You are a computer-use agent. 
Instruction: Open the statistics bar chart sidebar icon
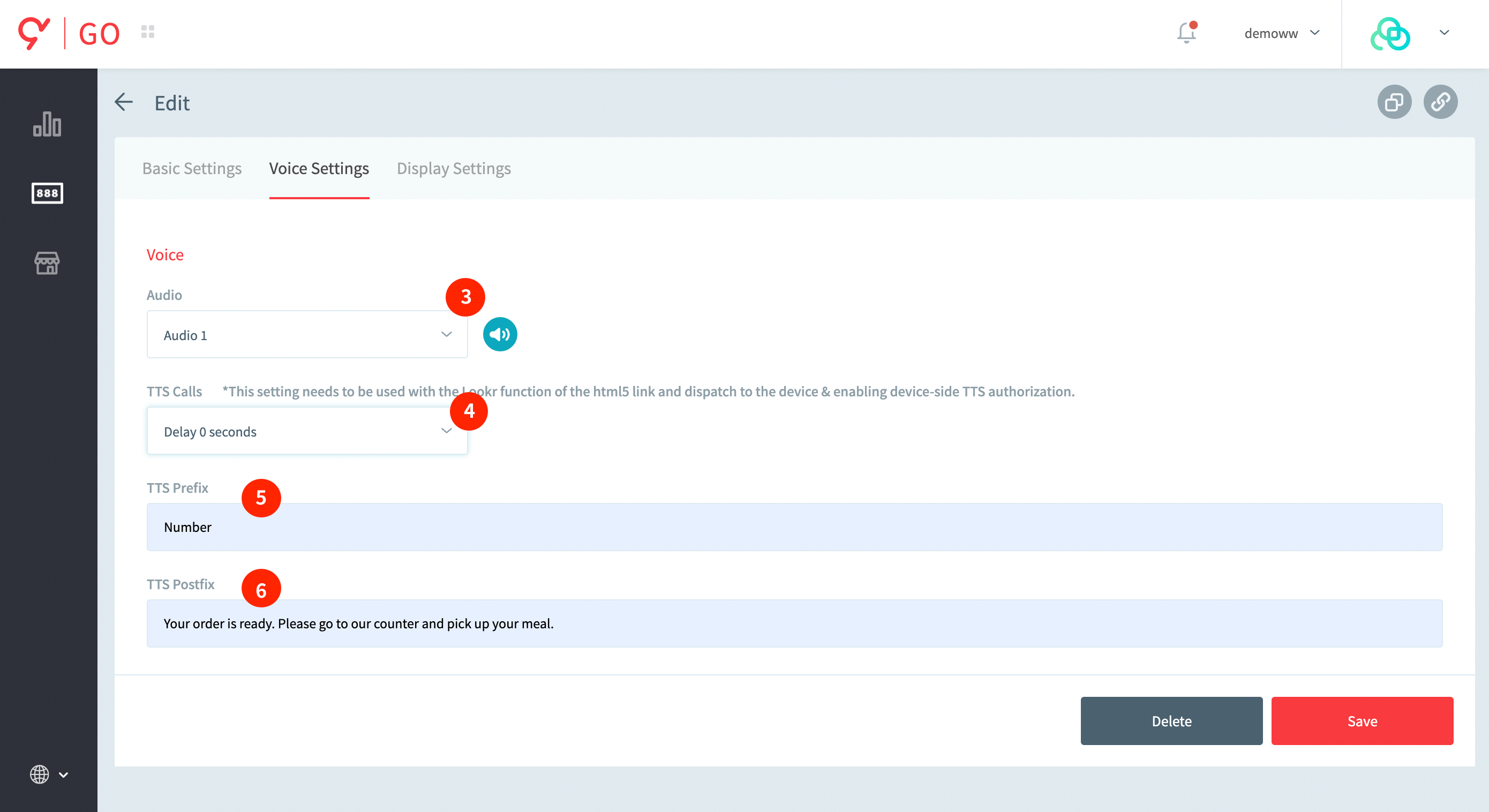(47, 124)
